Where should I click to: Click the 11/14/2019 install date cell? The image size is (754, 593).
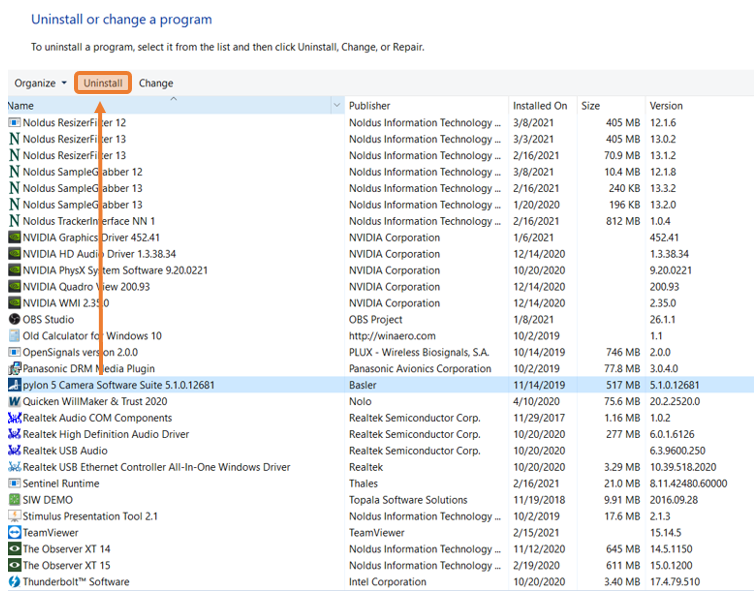(x=539, y=385)
